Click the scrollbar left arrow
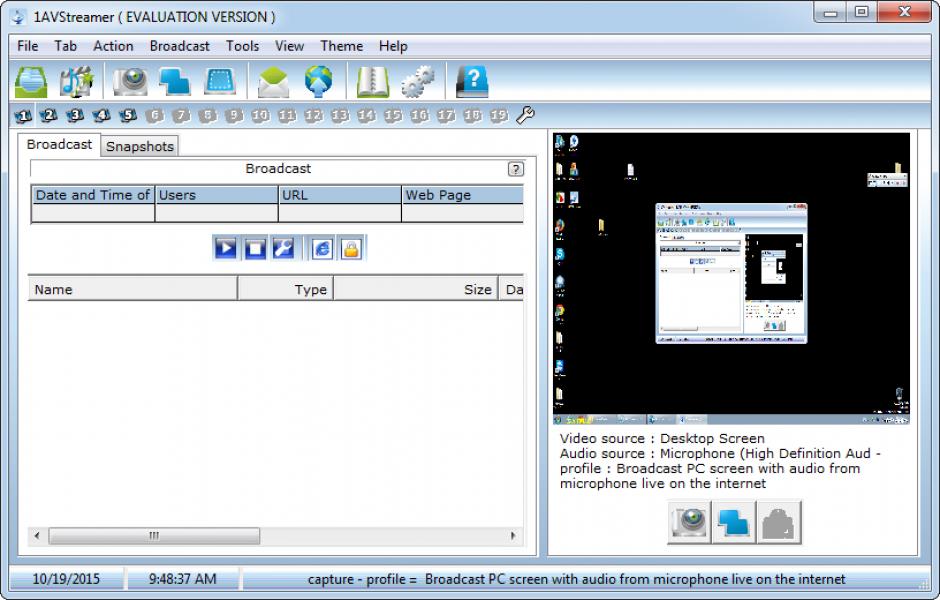The image size is (940, 600). (37, 536)
